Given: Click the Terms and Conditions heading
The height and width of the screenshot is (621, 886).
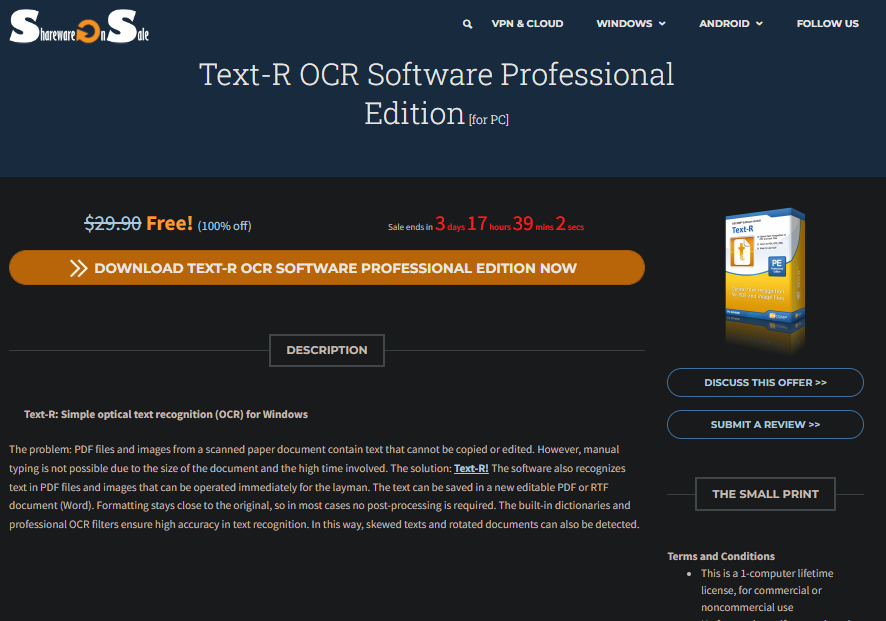Looking at the screenshot, I should [721, 556].
